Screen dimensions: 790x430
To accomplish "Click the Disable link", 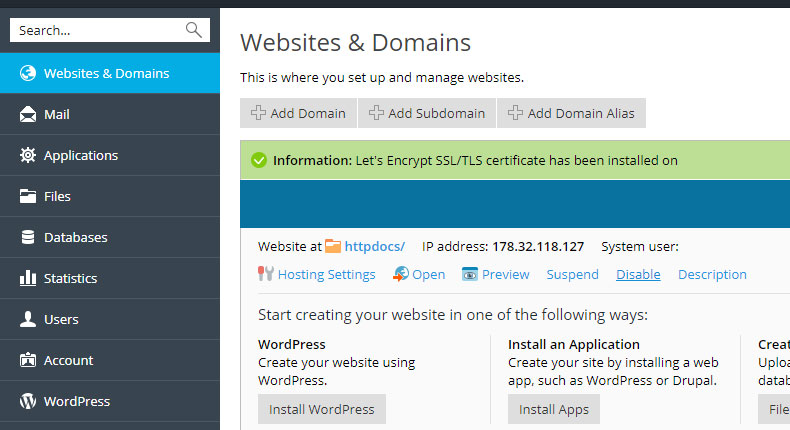I will (638, 274).
